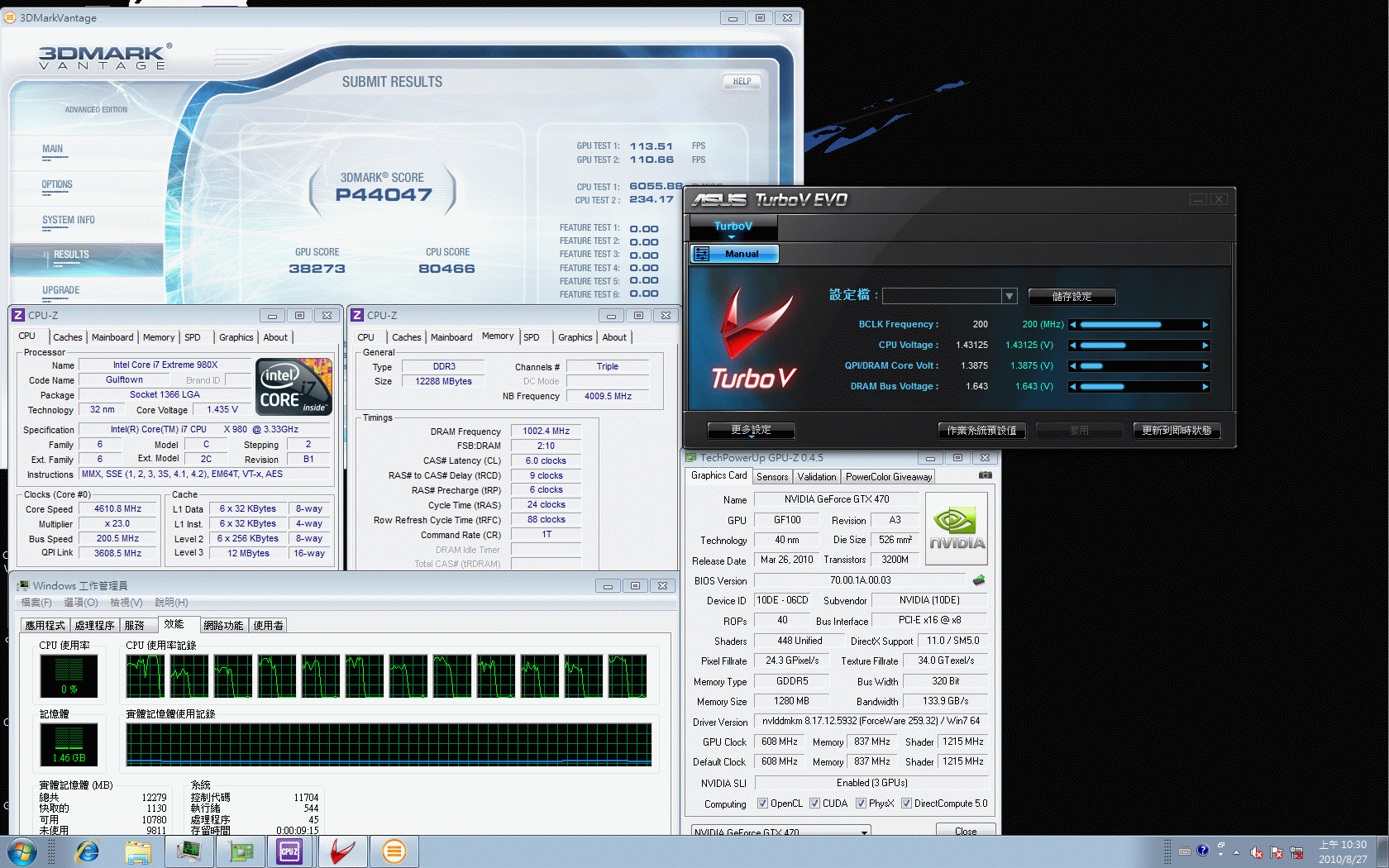This screenshot has height=868, width=1389.
Task: Switch to TurboV EVO via taskbar icon
Action: [341, 851]
